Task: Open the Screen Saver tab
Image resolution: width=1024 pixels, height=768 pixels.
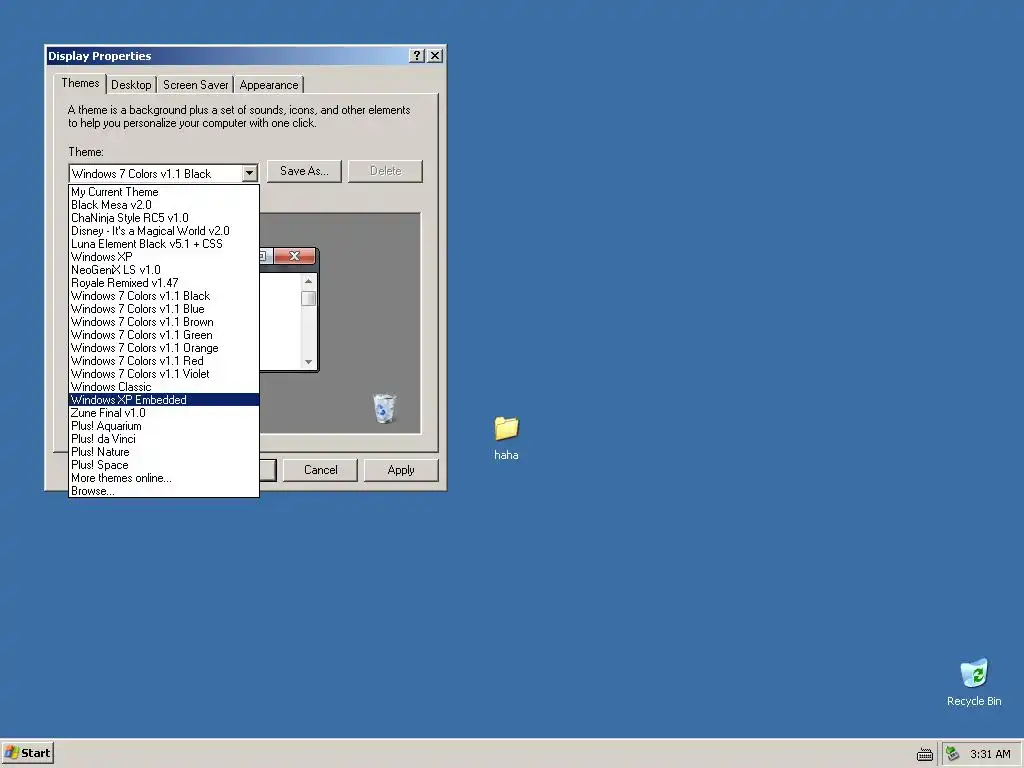Action: 195,85
